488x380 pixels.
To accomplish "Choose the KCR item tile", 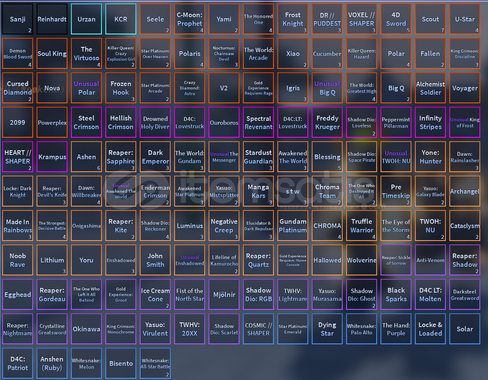I will [121, 19].
